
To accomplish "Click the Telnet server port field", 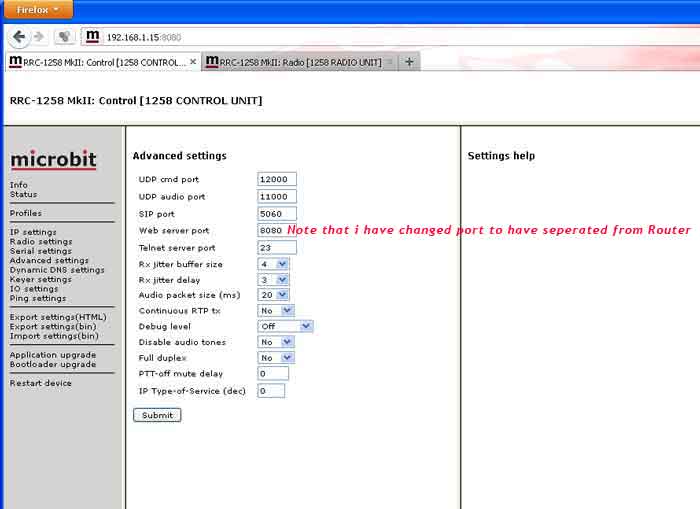I will [x=277, y=247].
